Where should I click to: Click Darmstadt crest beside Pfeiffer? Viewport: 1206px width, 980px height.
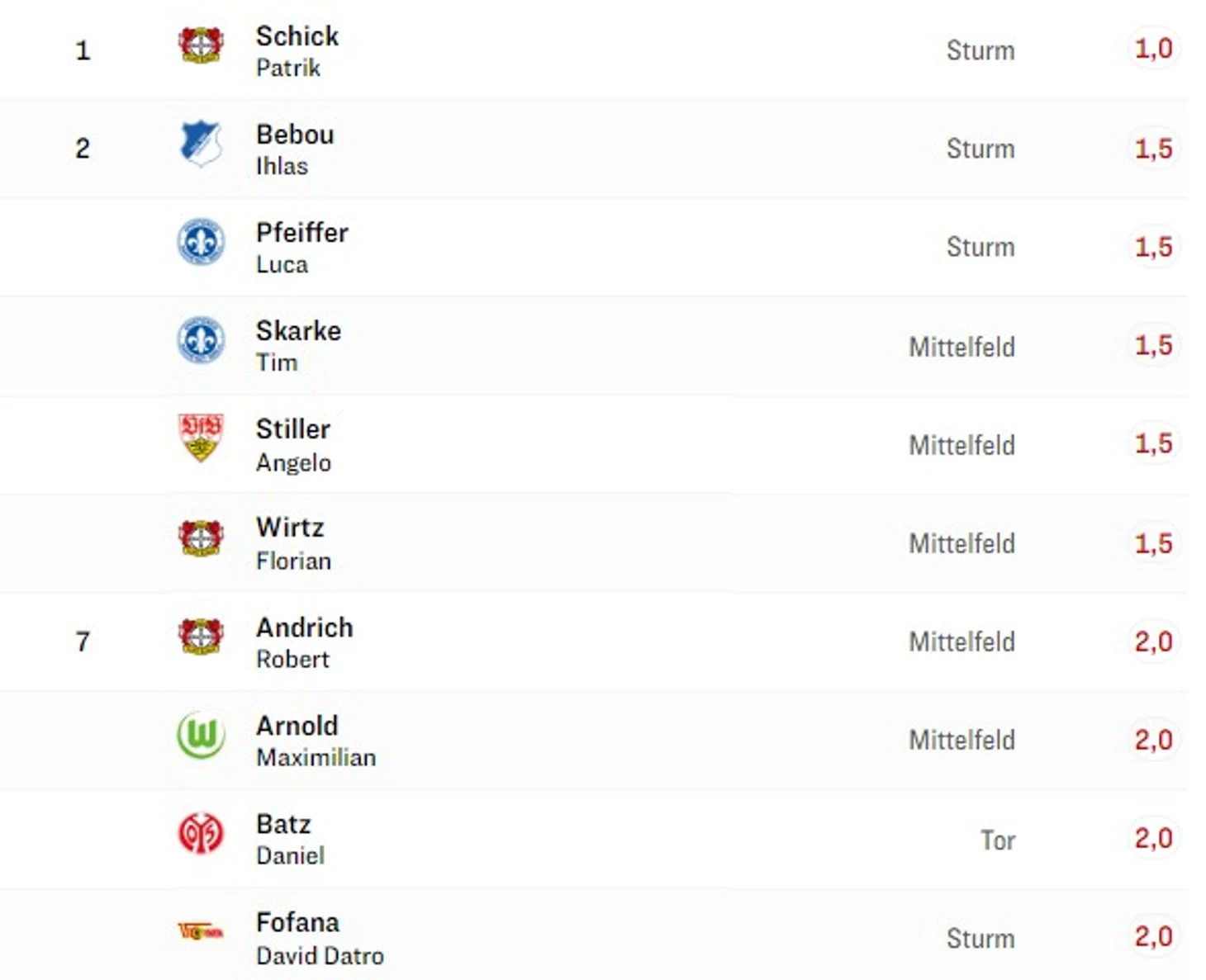[x=201, y=242]
